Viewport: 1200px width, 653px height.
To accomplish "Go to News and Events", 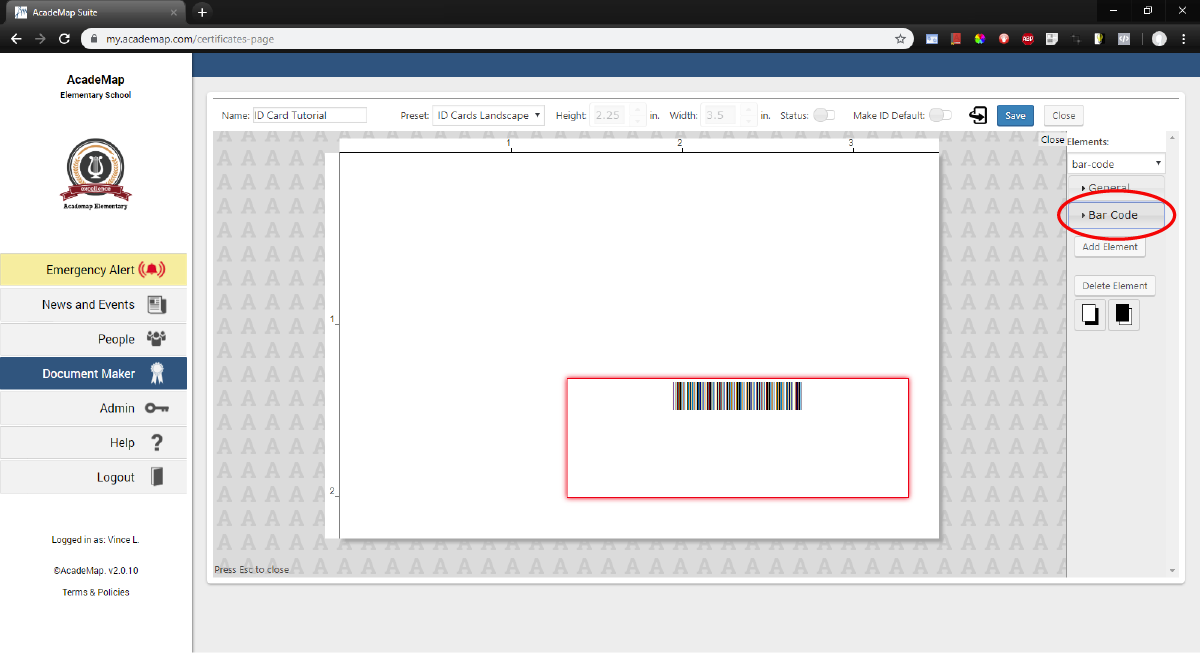I will point(93,305).
